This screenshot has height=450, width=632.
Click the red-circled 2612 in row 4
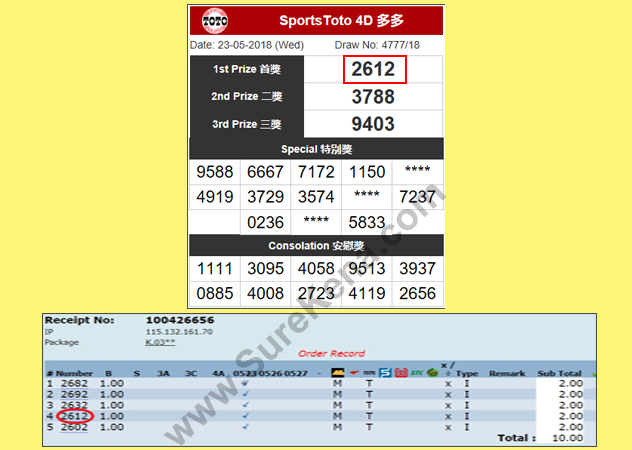pyautogui.click(x=76, y=416)
